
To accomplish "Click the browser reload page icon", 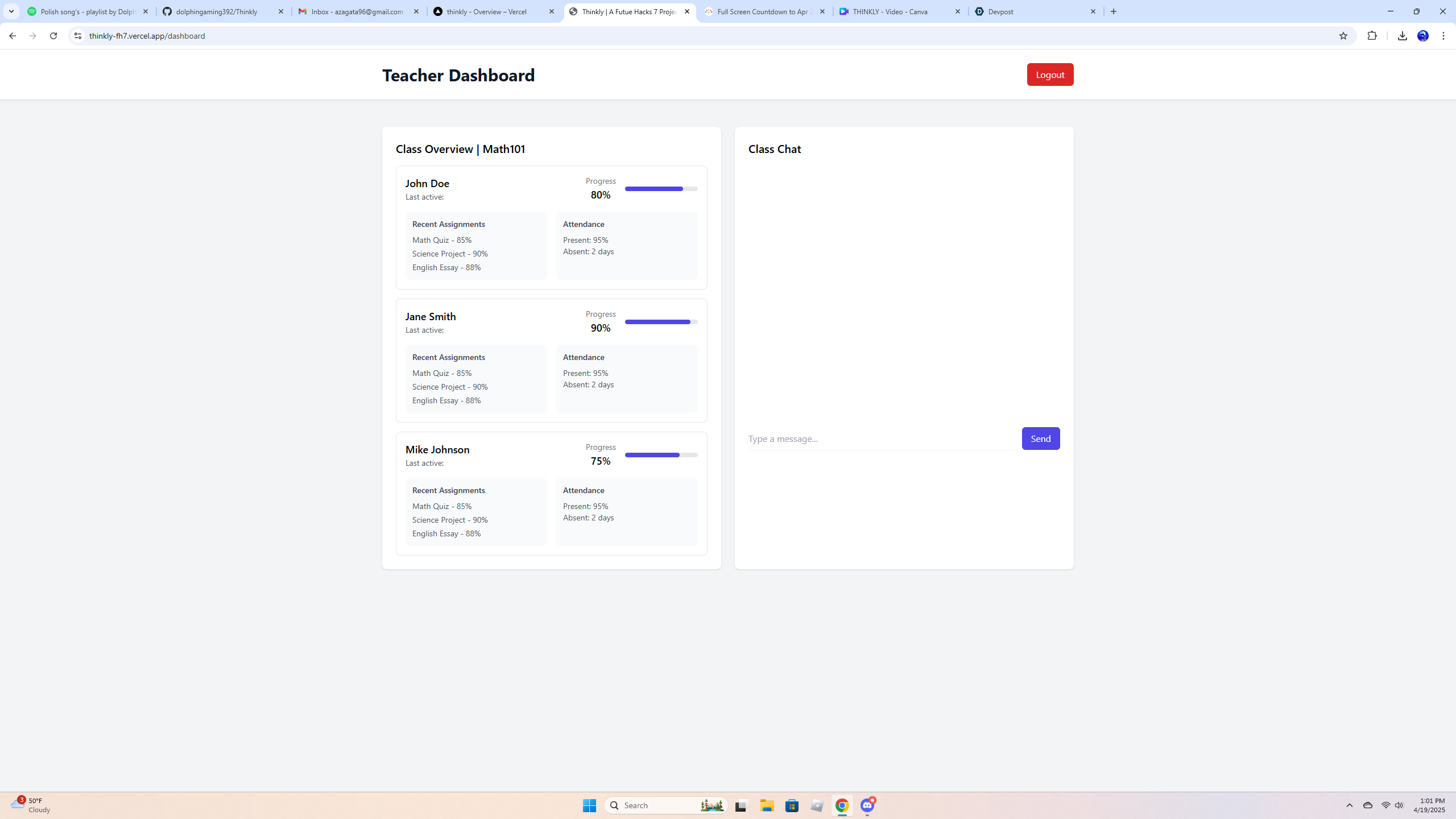I will pos(53,36).
